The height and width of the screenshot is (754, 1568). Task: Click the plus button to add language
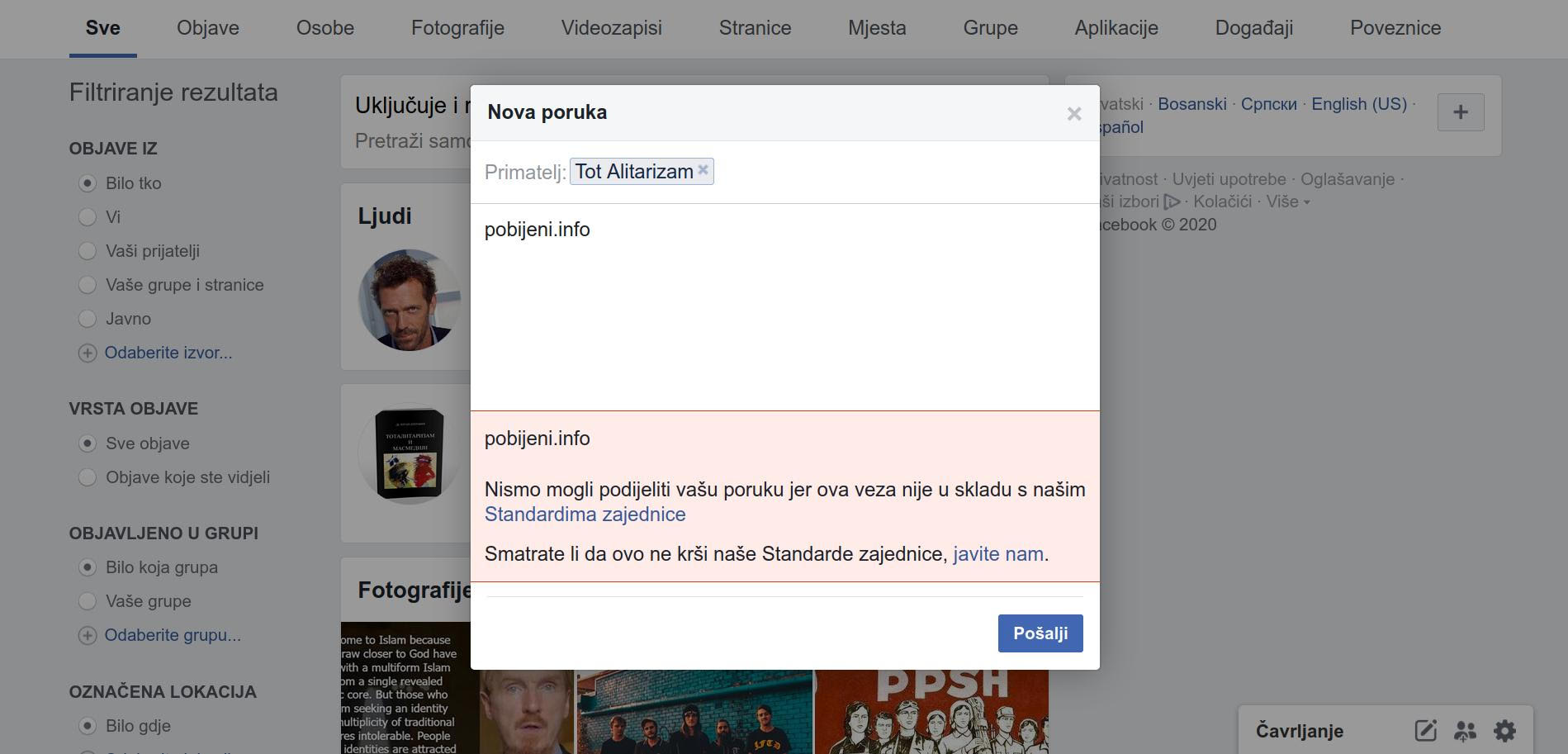point(1460,112)
